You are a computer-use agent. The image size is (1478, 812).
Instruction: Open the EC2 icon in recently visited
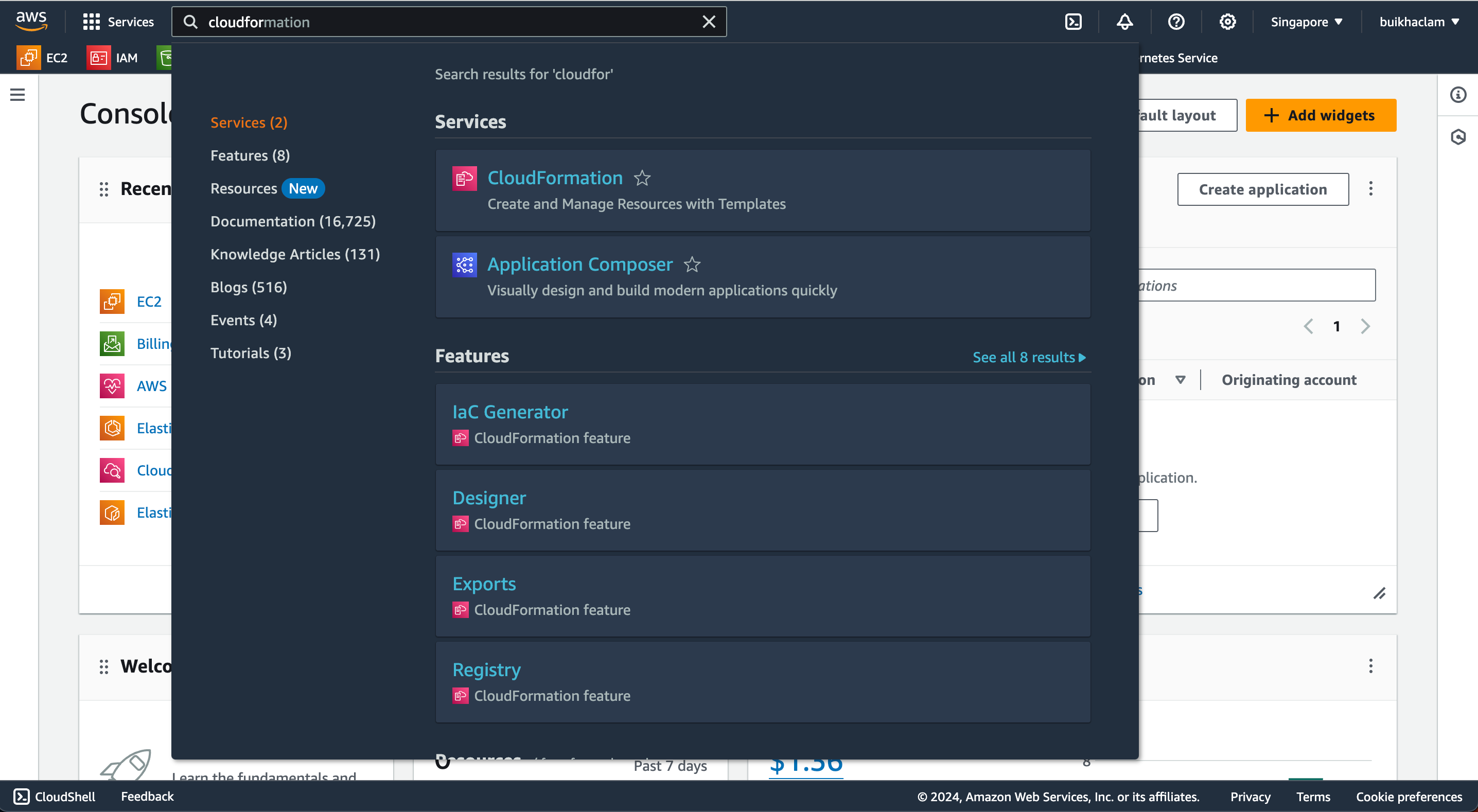tap(112, 302)
